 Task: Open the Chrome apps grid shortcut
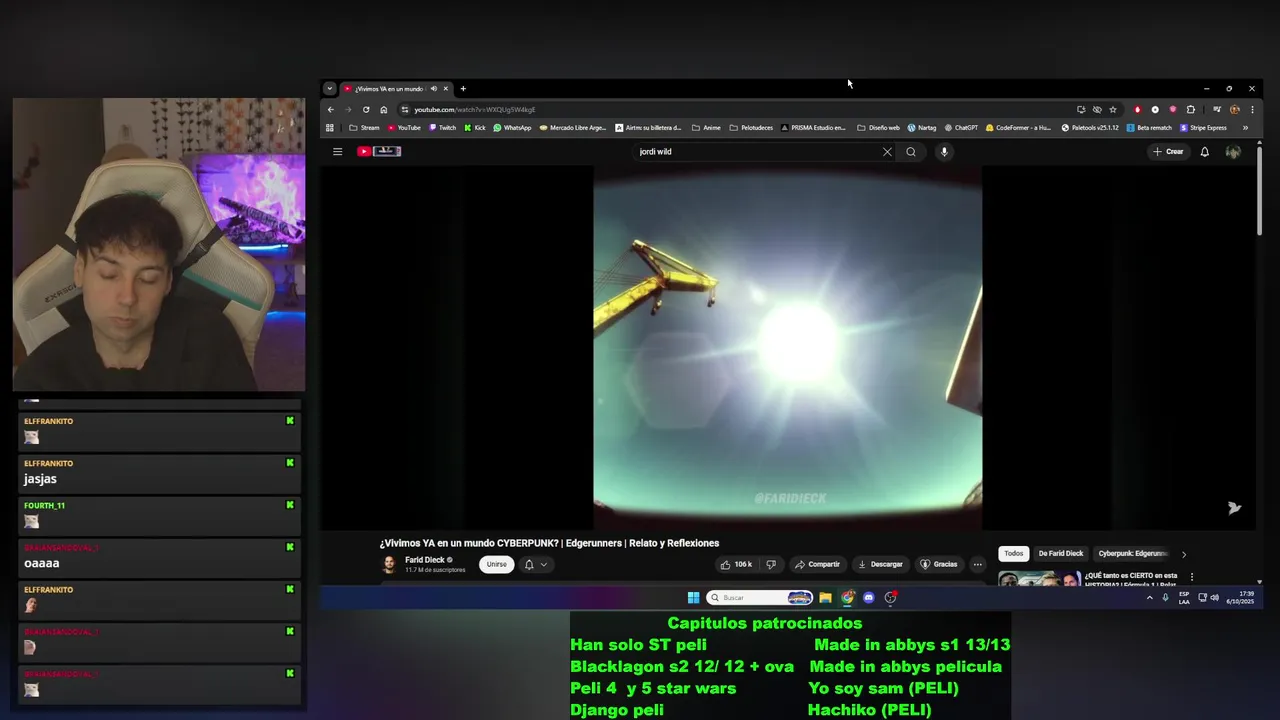coord(330,128)
